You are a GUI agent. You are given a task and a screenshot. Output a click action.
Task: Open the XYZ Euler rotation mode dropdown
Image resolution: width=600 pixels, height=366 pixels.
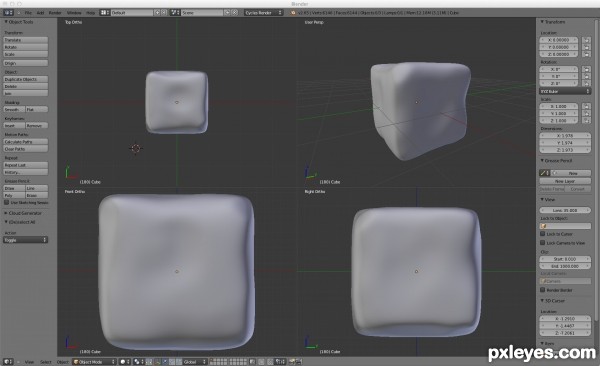pos(565,91)
